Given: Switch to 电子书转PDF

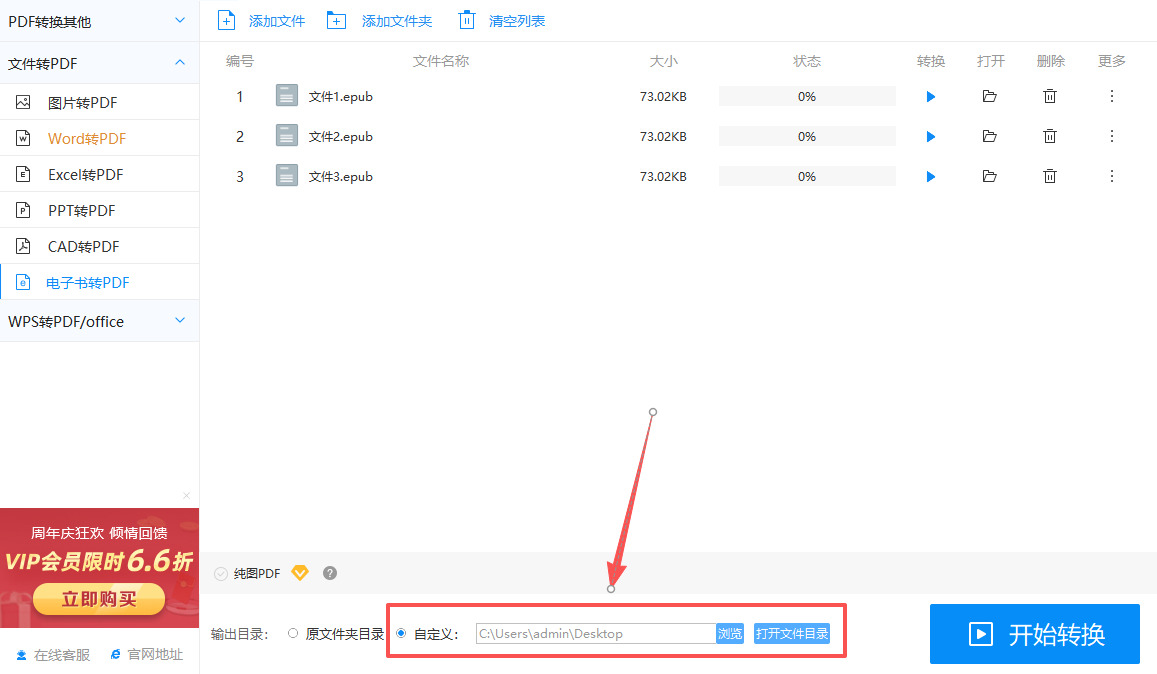Looking at the screenshot, I should (100, 283).
